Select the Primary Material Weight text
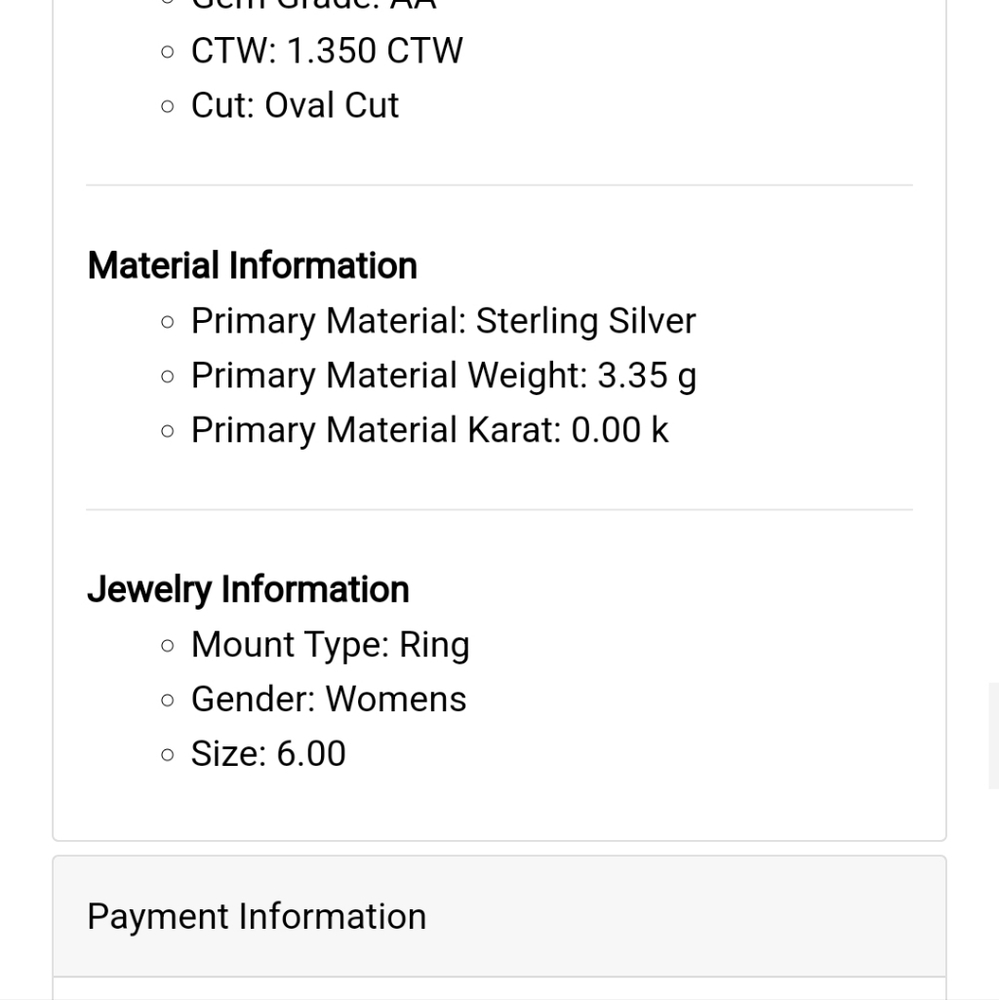Viewport: 999px width, 1000px height. click(x=443, y=376)
